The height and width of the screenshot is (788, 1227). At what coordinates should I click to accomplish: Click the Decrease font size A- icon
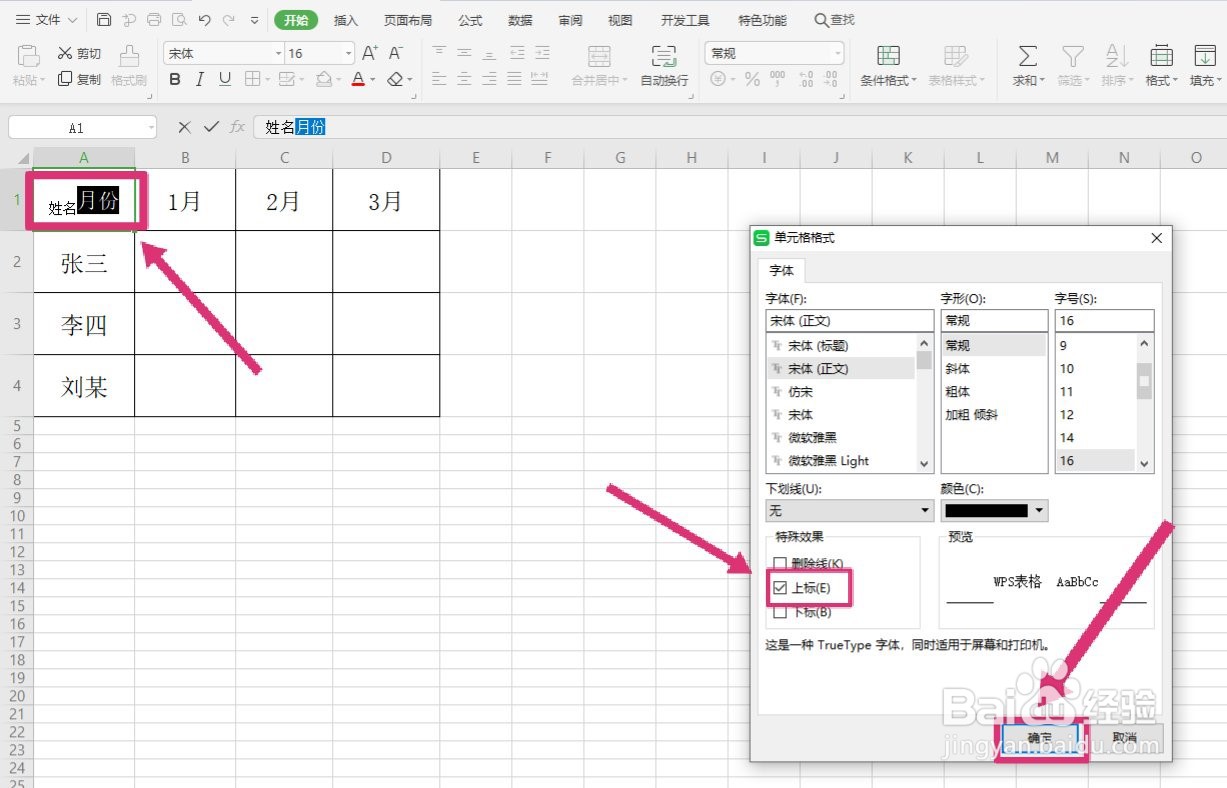(396, 53)
